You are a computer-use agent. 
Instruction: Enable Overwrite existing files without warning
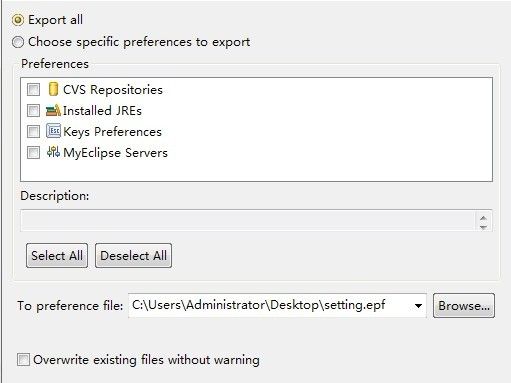(x=23, y=360)
